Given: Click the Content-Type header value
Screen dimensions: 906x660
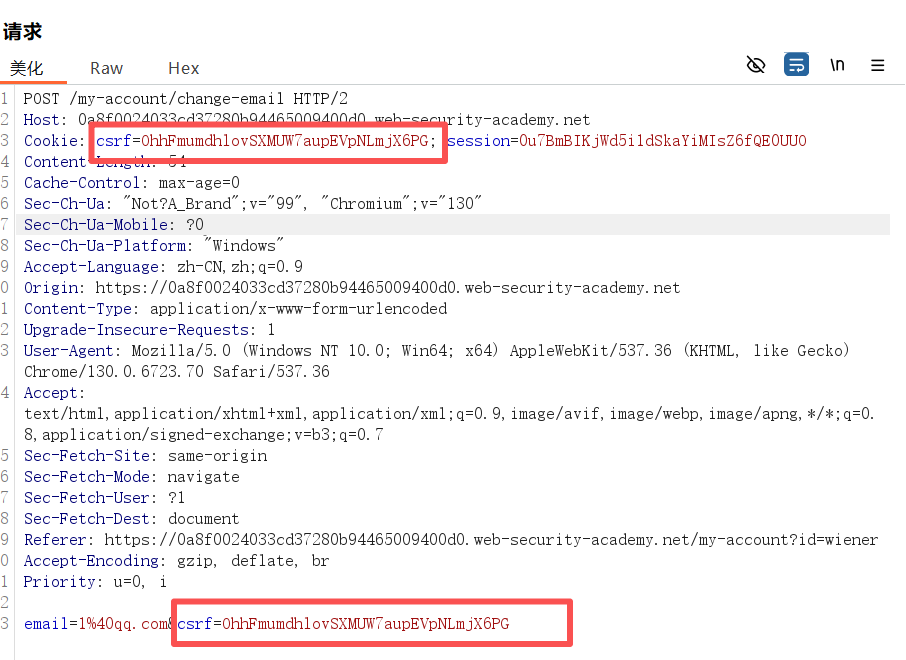Looking at the screenshot, I should 298,309.
